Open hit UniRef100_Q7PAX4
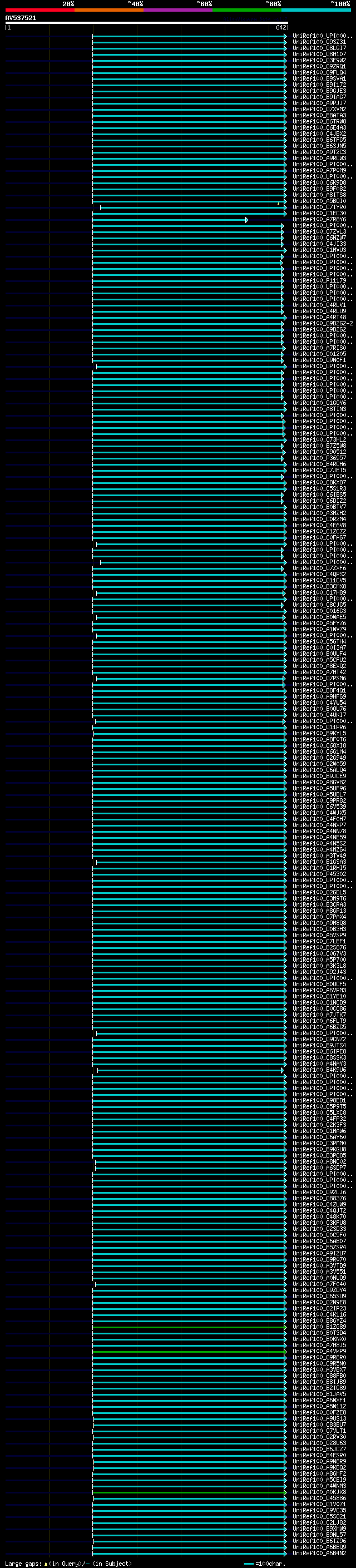The width and height of the screenshot is (356, 1568). tap(319, 917)
